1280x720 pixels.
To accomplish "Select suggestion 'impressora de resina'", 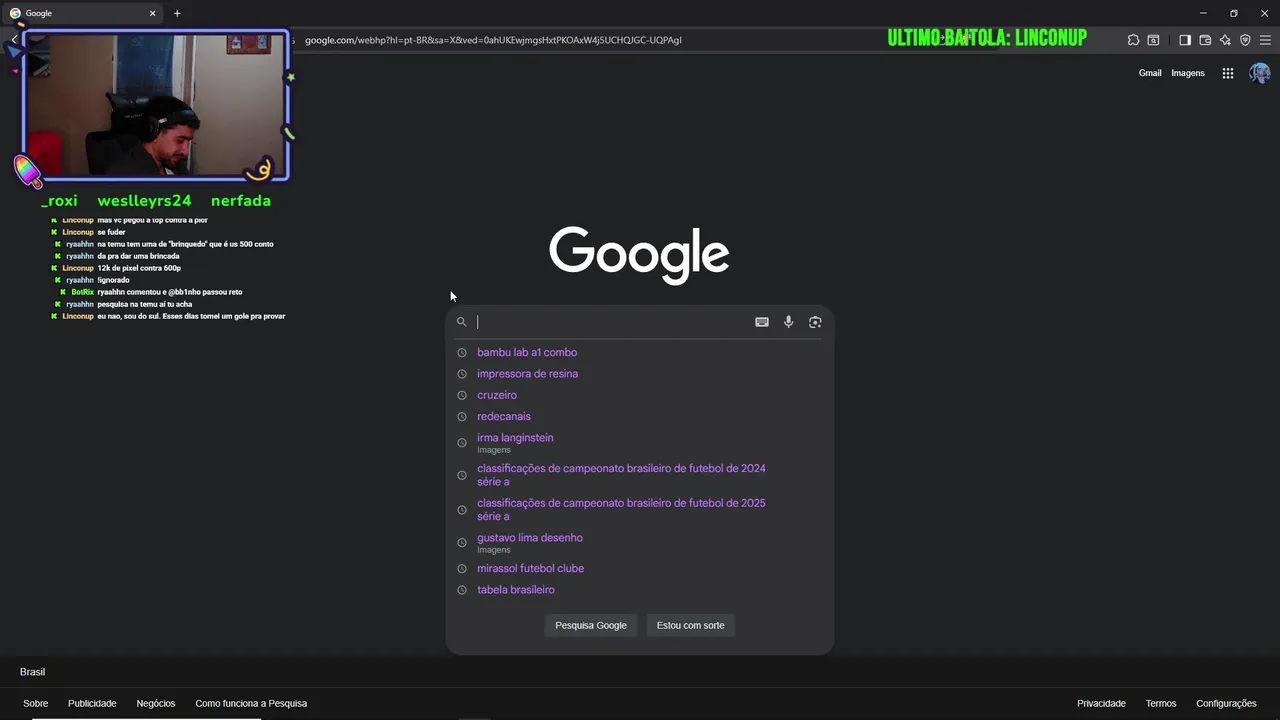I will pyautogui.click(x=639, y=374).
